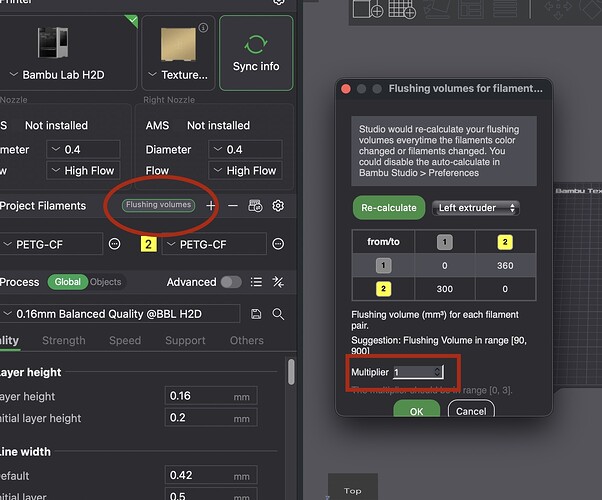Open the left nozzle High Flow dropdown

(83, 171)
